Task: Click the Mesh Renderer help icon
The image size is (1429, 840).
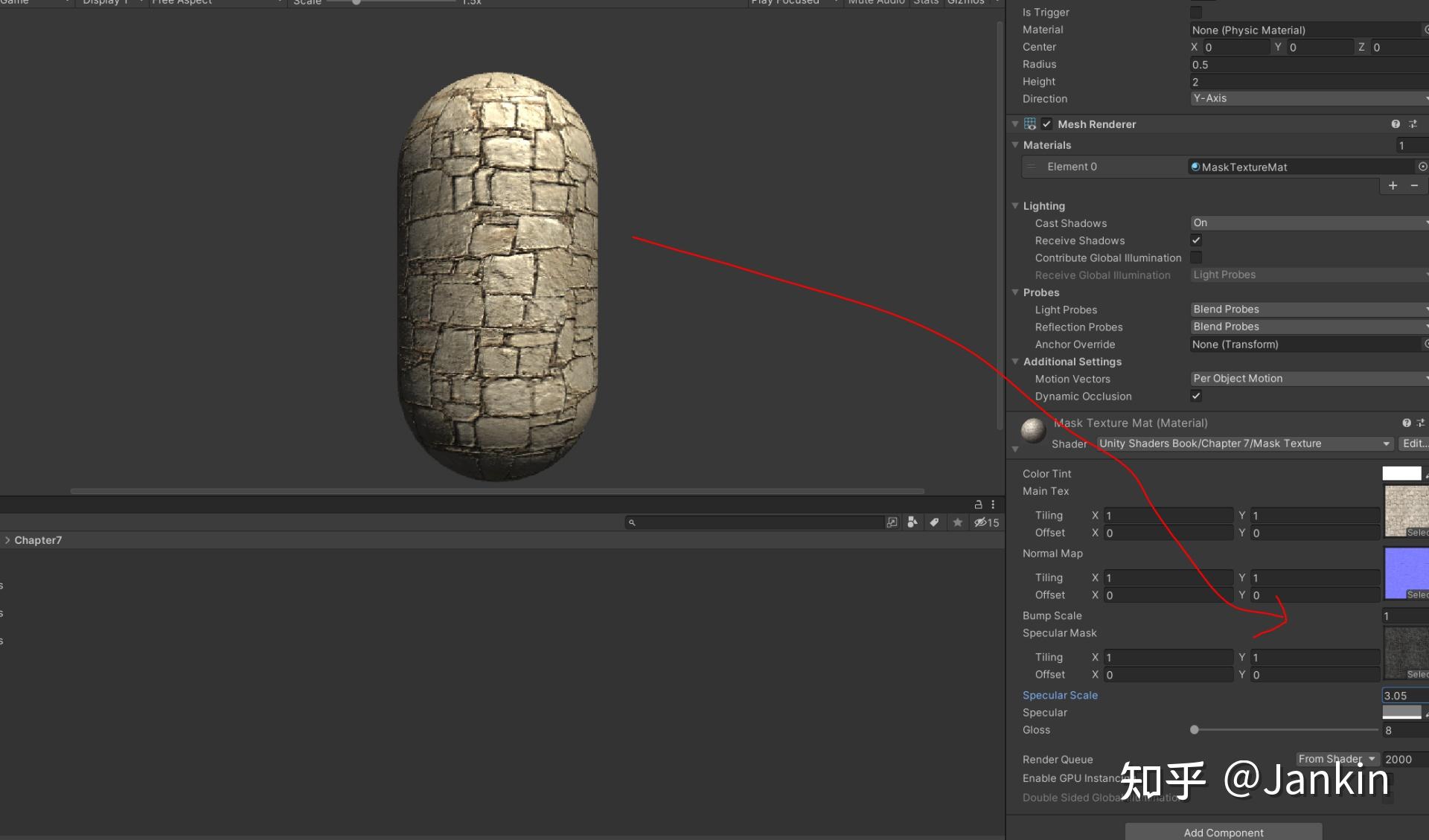Action: [x=1397, y=124]
